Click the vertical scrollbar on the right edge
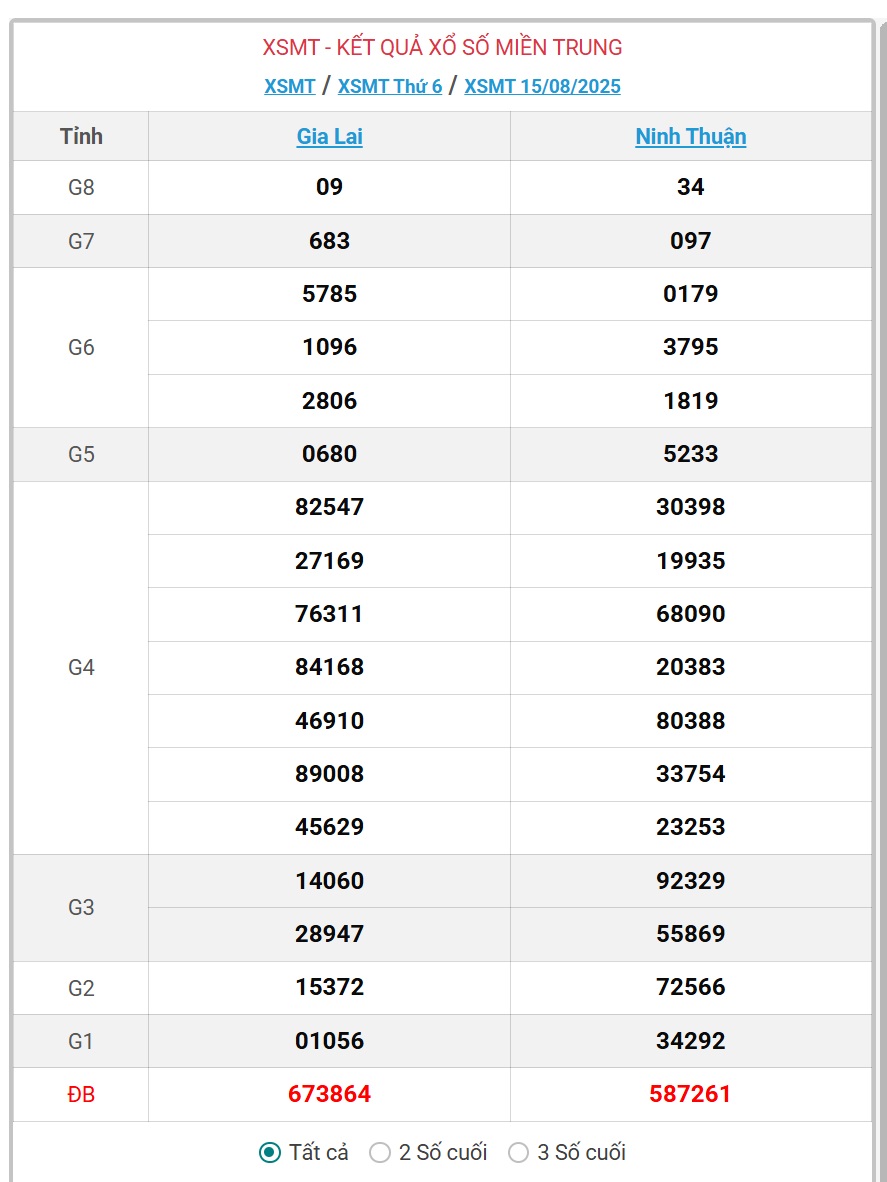887x1182 pixels. [882, 603]
